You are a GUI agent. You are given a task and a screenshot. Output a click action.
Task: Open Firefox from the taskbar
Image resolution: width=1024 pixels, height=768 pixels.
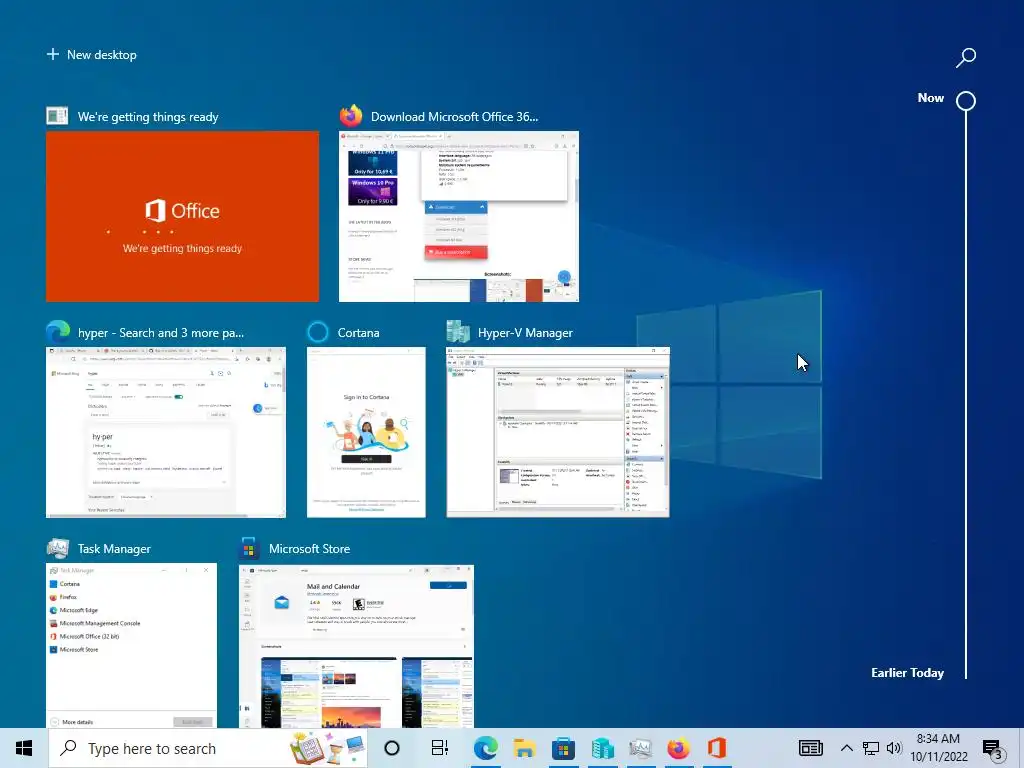[x=679, y=748]
